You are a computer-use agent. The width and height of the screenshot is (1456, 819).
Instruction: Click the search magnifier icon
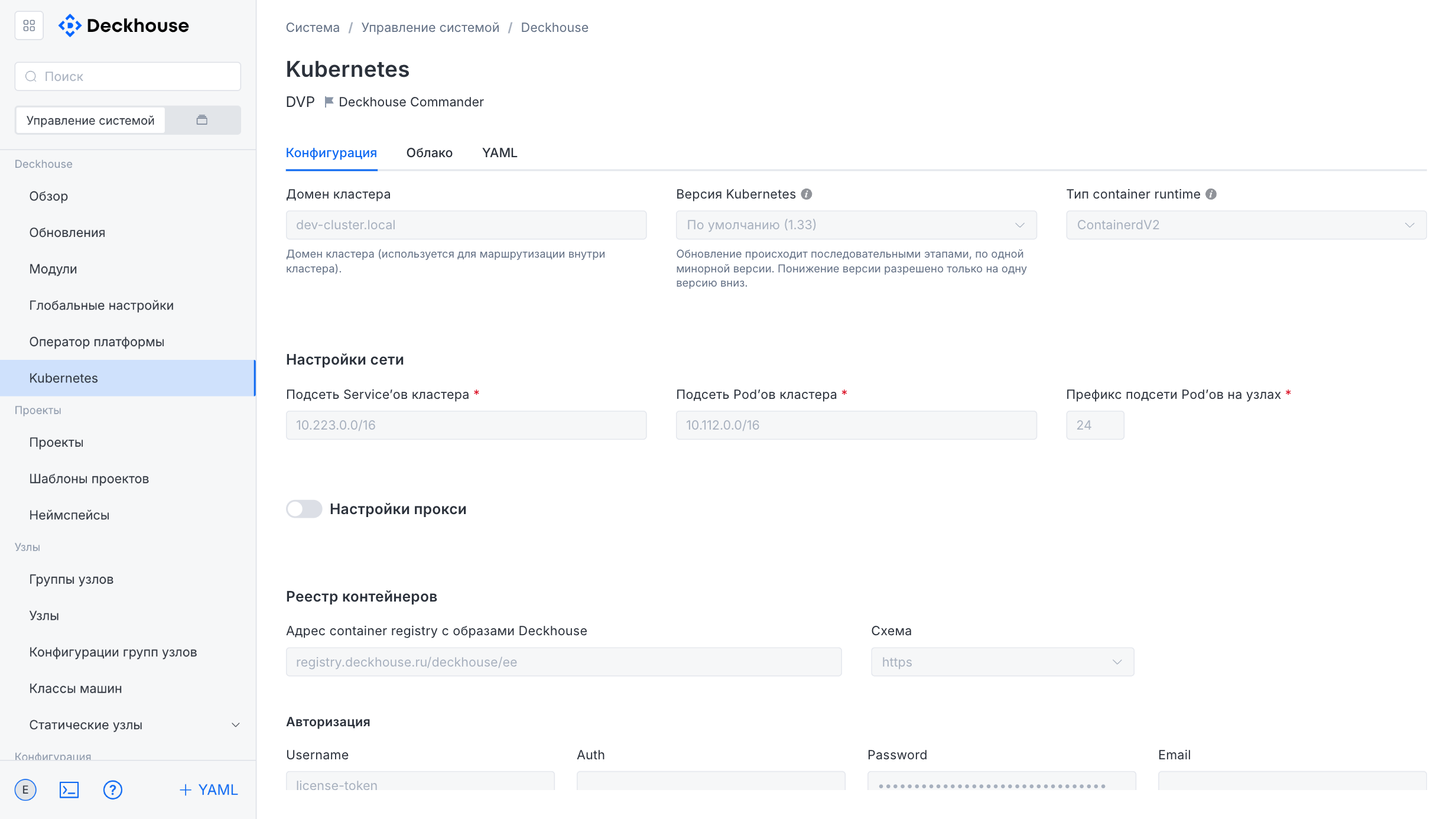coord(31,76)
